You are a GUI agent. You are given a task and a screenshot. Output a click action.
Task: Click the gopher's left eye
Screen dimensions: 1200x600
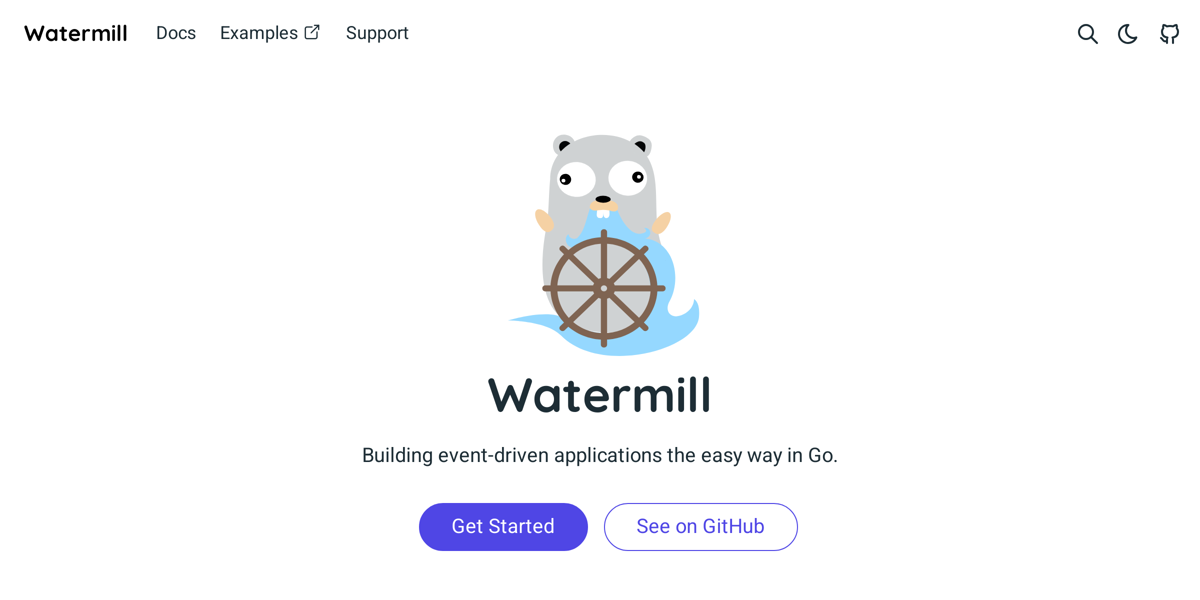[575, 180]
